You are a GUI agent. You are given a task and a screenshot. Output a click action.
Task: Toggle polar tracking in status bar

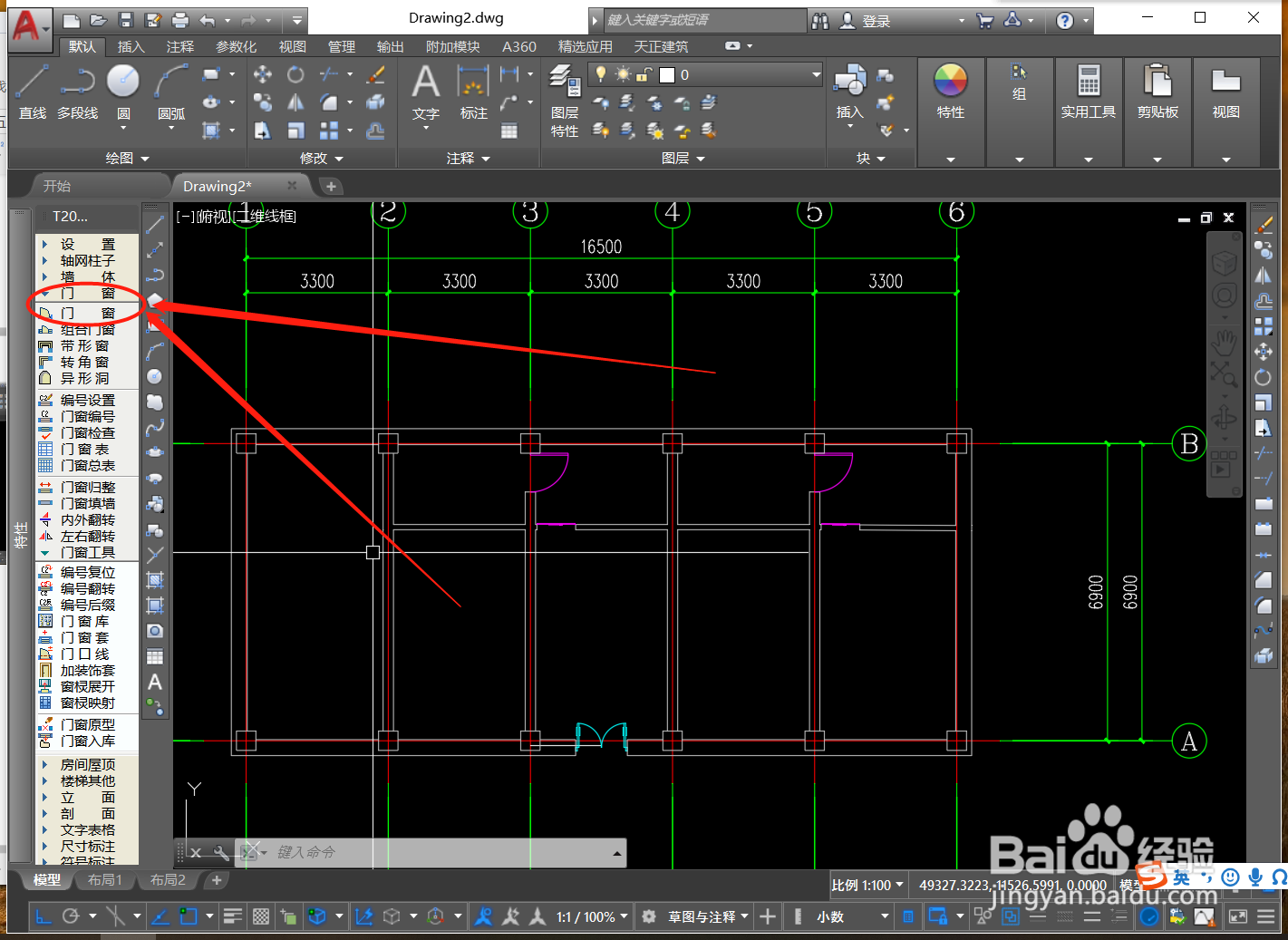pos(72,916)
